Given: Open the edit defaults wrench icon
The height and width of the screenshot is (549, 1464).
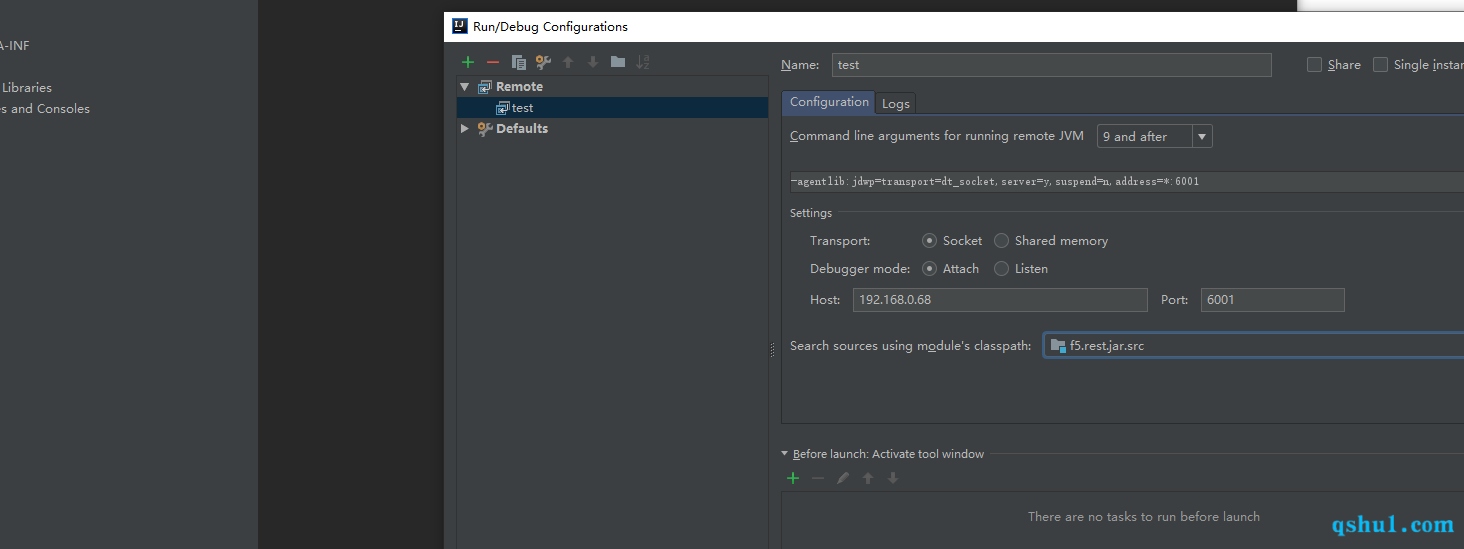Looking at the screenshot, I should [543, 62].
